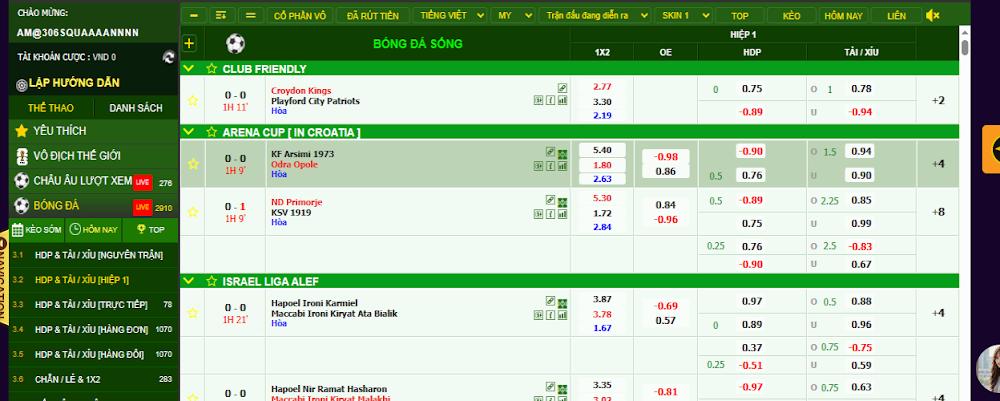Select 1X2 odds 2.77 for Croydon Kings

pos(602,87)
